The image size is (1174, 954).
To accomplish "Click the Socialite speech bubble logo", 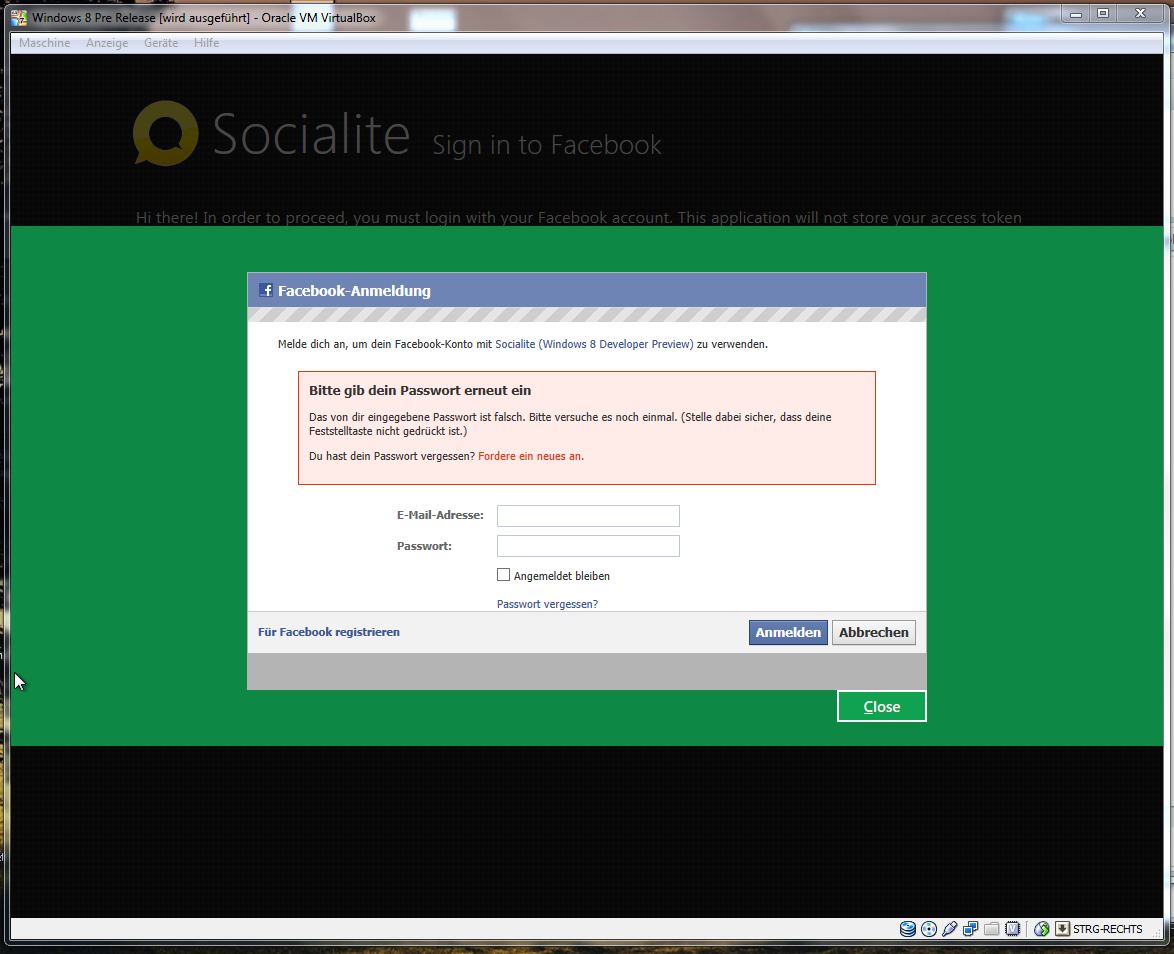I will 165,133.
